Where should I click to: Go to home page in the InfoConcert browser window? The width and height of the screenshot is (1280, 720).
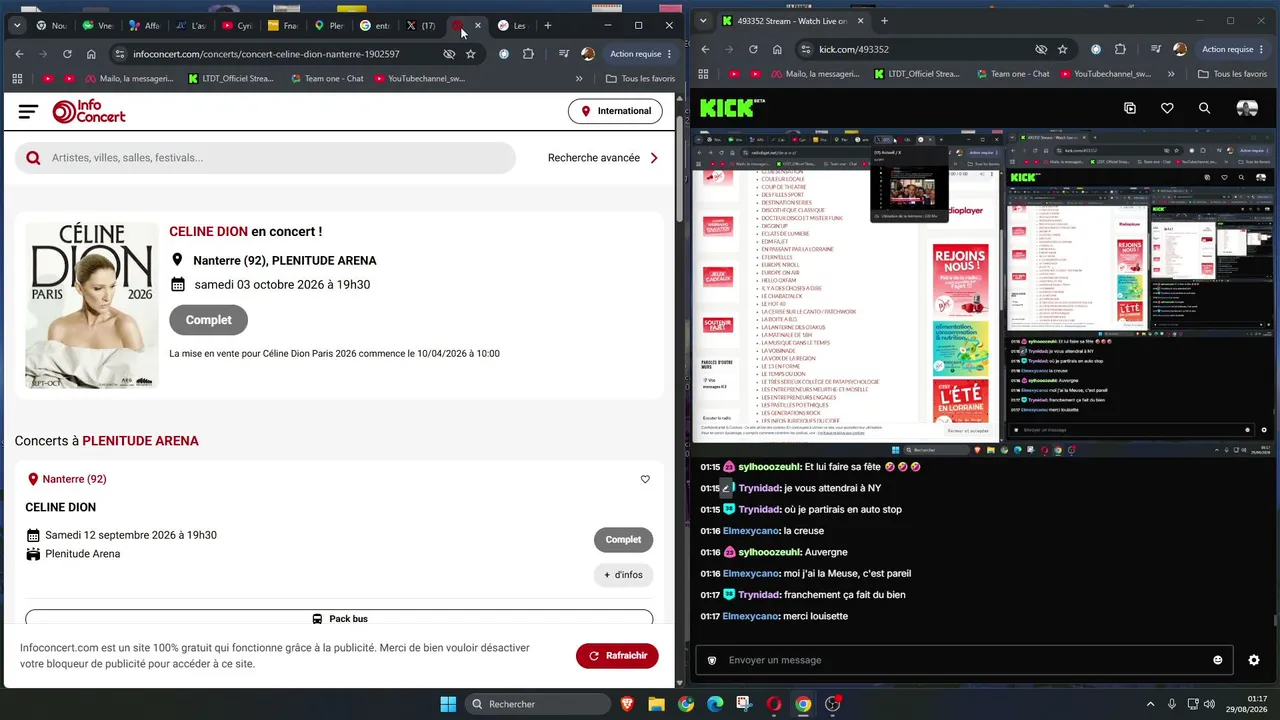91,54
